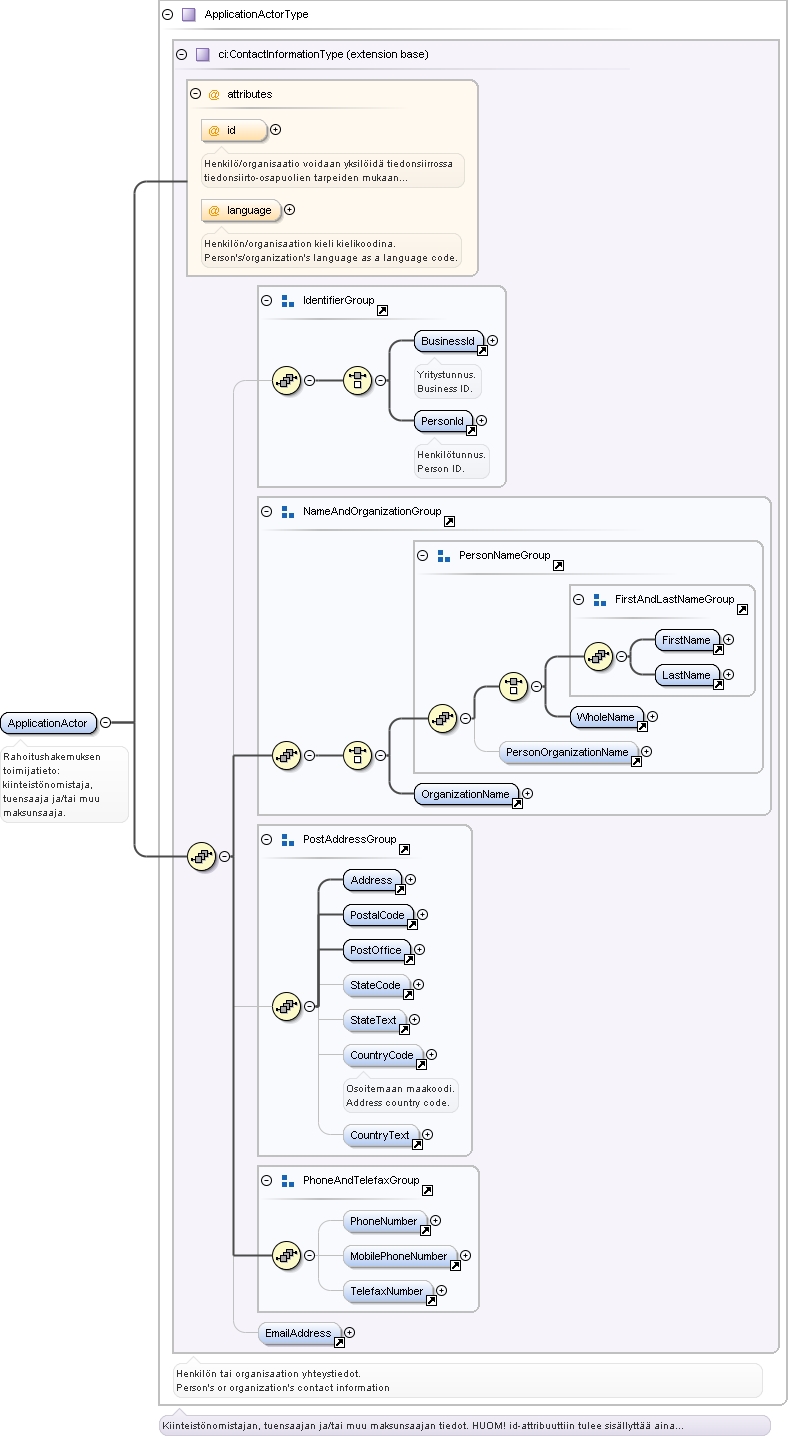Select the CountryCode element
The width and height of the screenshot is (789, 1439).
383,1055
